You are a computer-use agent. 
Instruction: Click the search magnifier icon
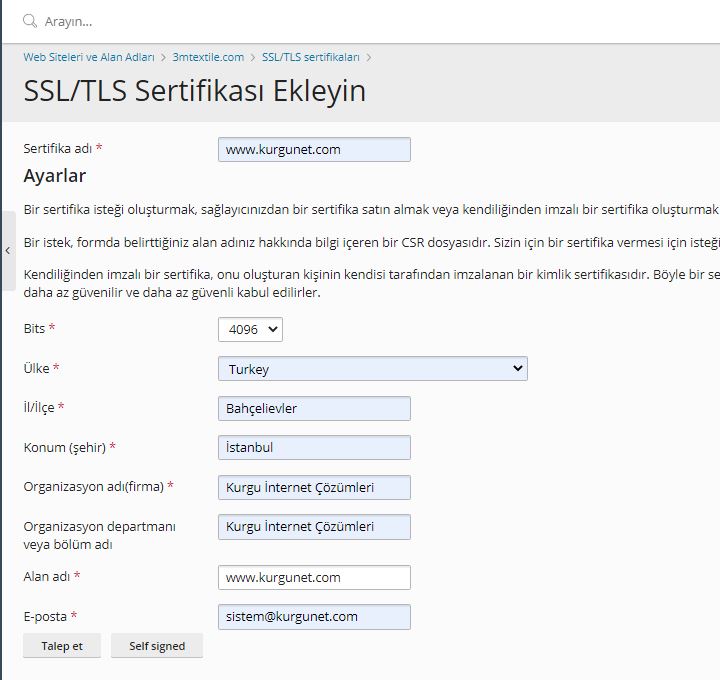(x=30, y=21)
